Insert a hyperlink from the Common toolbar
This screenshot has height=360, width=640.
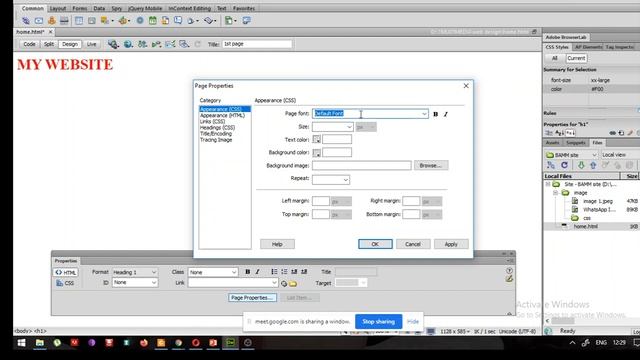pyautogui.click(x=26, y=20)
